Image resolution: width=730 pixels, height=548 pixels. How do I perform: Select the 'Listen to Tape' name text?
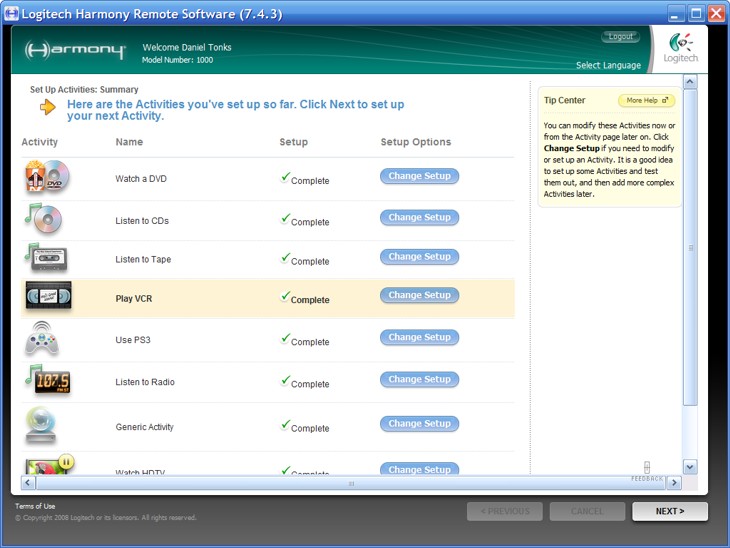pyautogui.click(x=143, y=259)
